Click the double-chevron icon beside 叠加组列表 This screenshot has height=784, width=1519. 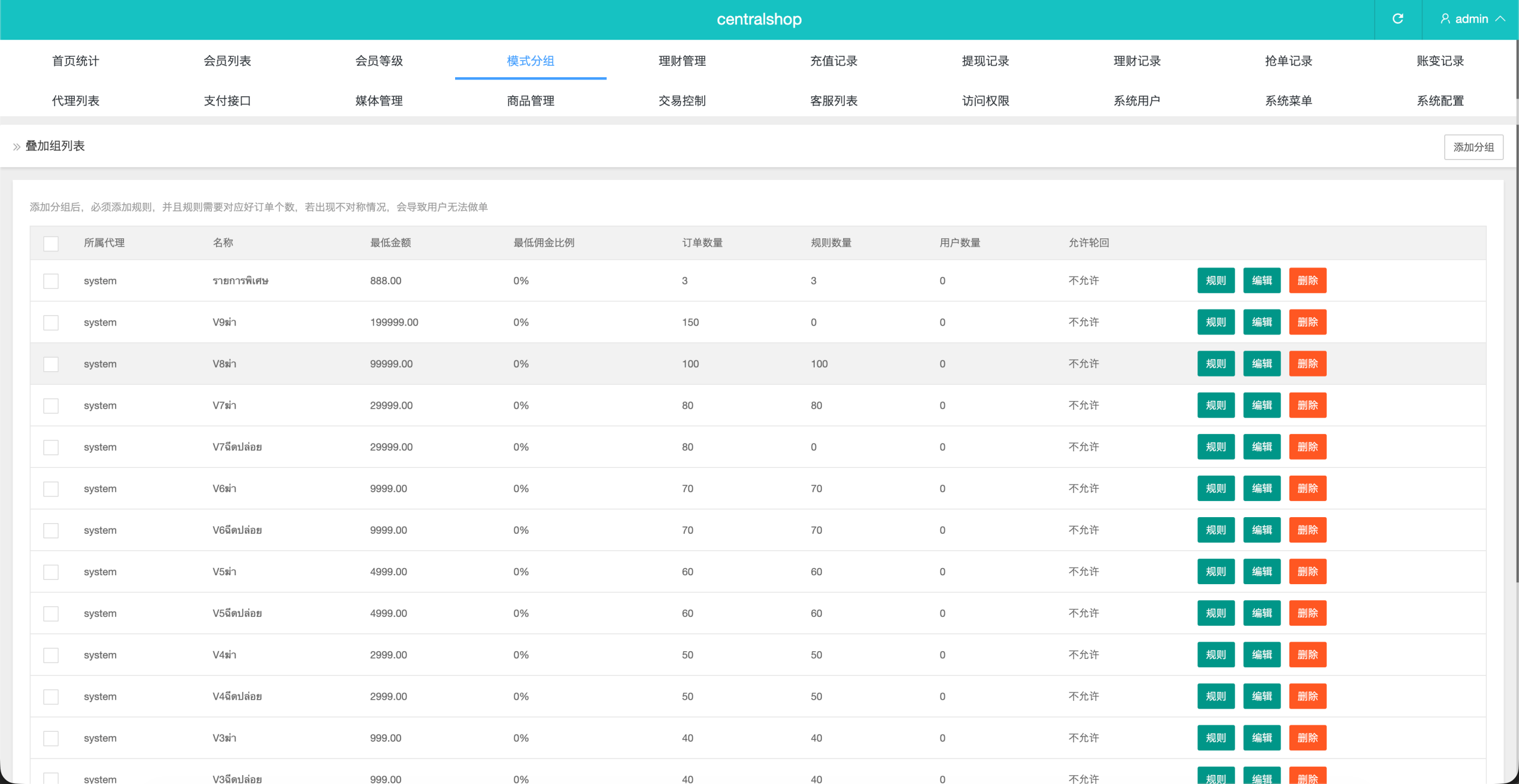click(x=17, y=146)
